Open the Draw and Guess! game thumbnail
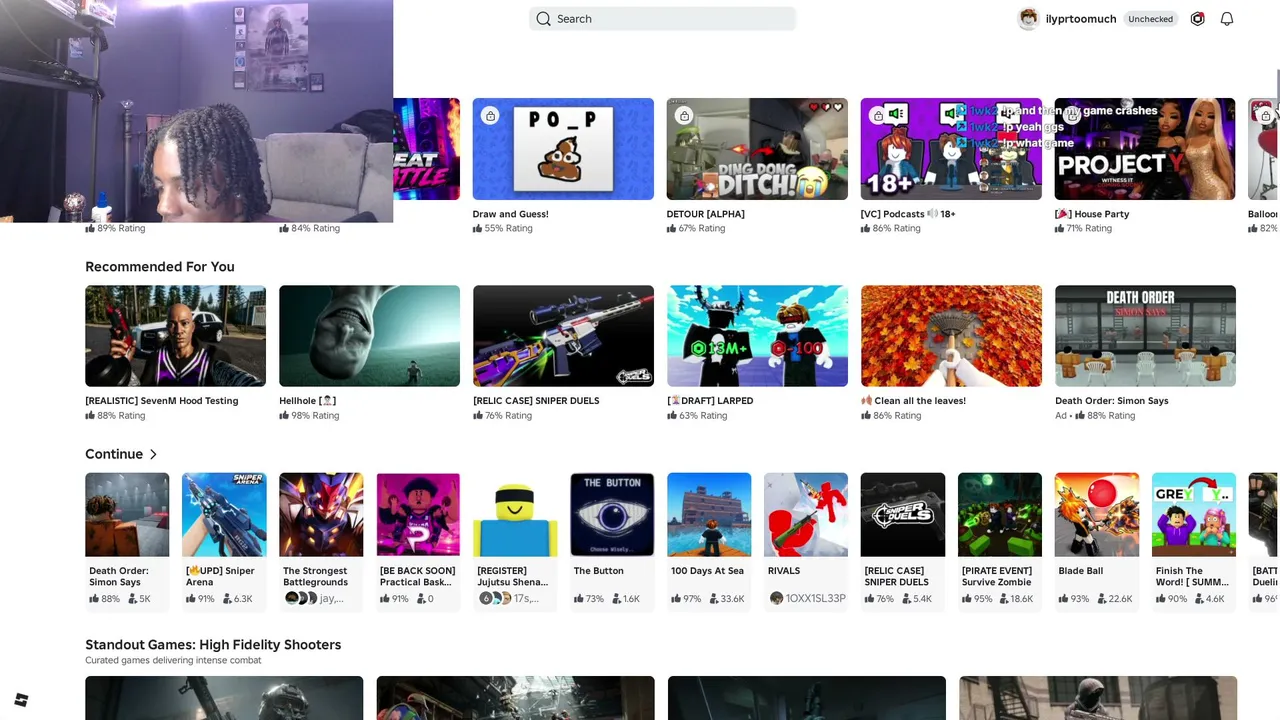Image resolution: width=1280 pixels, height=720 pixels. tap(563, 149)
